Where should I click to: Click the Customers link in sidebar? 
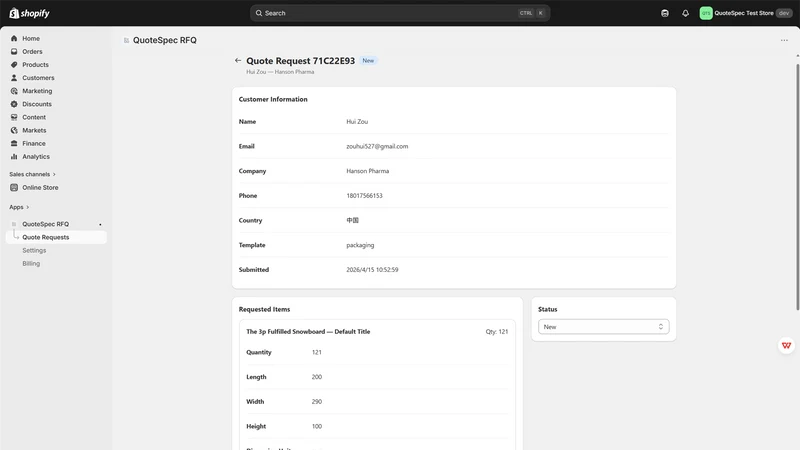point(38,78)
